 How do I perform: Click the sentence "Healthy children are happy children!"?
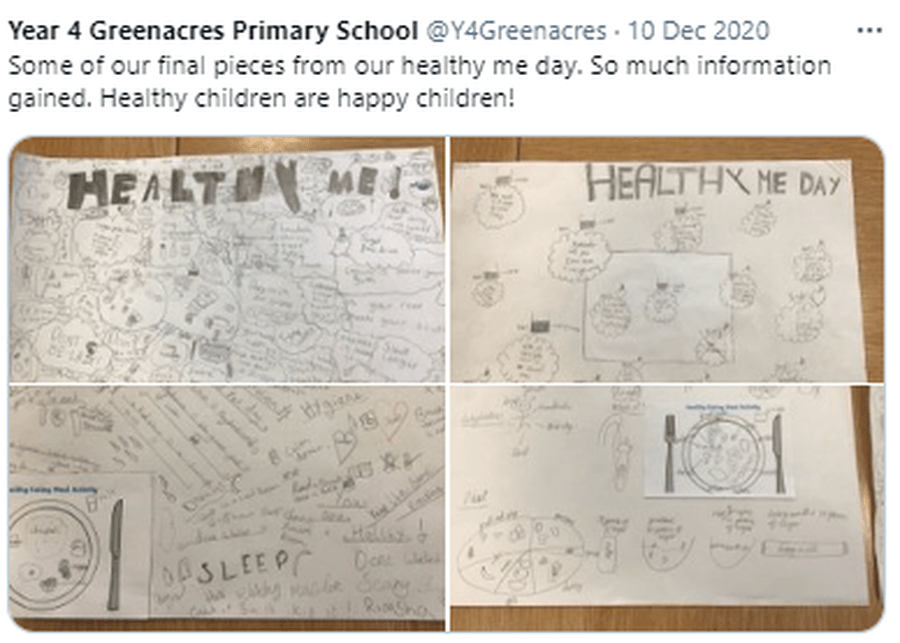(307, 98)
